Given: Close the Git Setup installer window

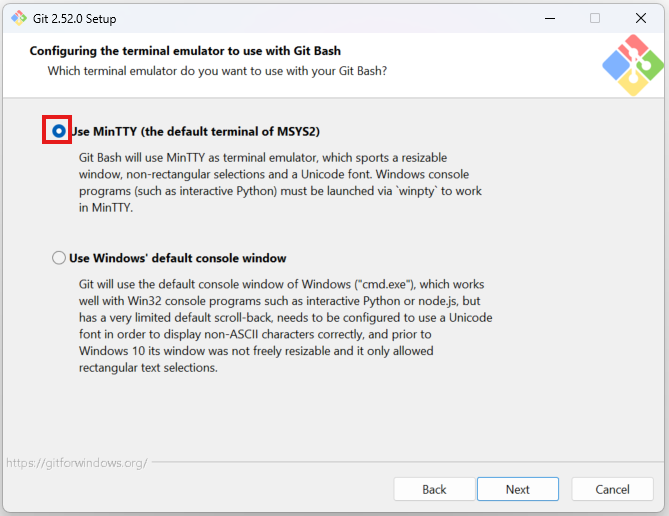Looking at the screenshot, I should click(x=641, y=18).
